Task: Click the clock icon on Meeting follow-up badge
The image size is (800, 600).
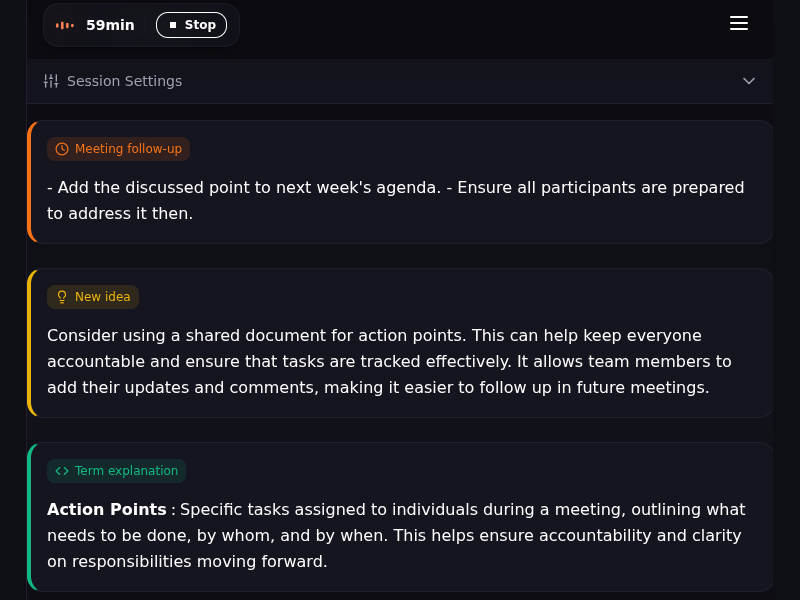Action: click(x=62, y=148)
